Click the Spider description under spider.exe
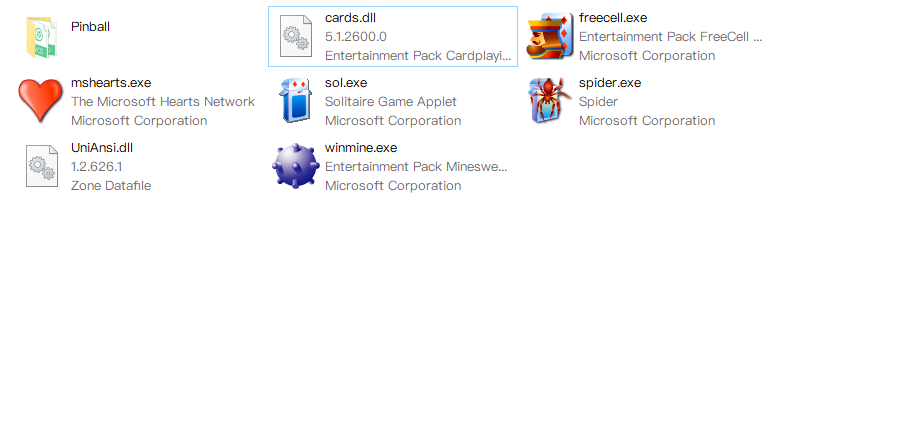 click(598, 102)
